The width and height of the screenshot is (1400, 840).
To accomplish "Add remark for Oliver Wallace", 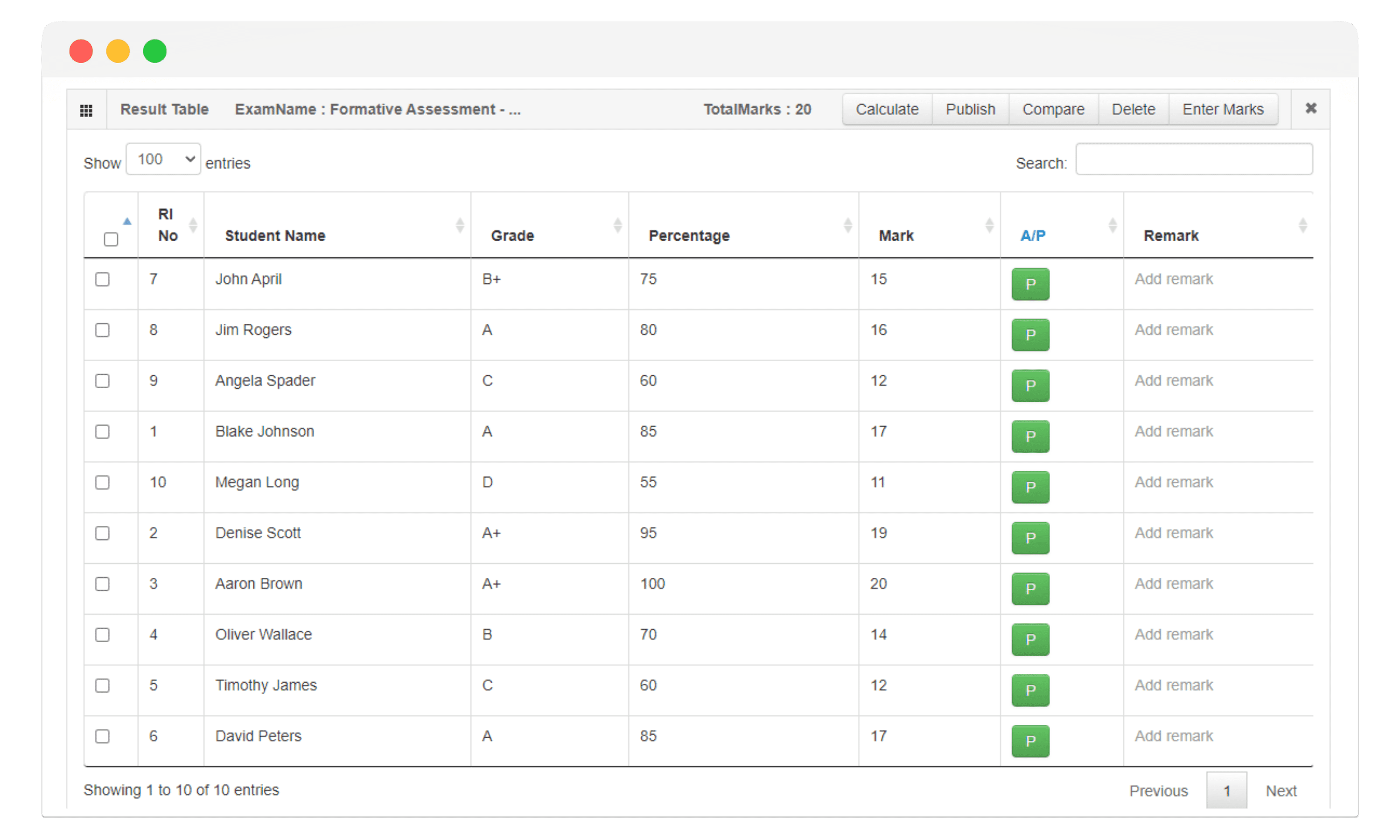I will tap(1174, 635).
